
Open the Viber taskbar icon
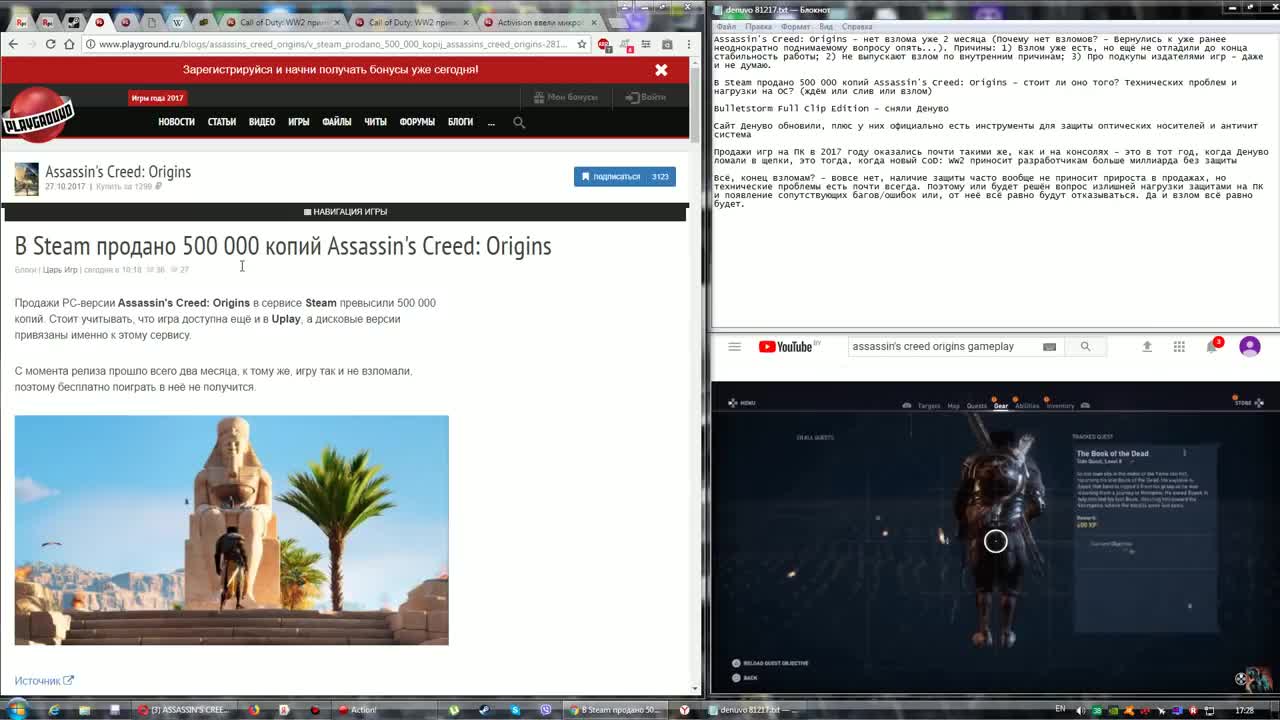click(x=546, y=710)
